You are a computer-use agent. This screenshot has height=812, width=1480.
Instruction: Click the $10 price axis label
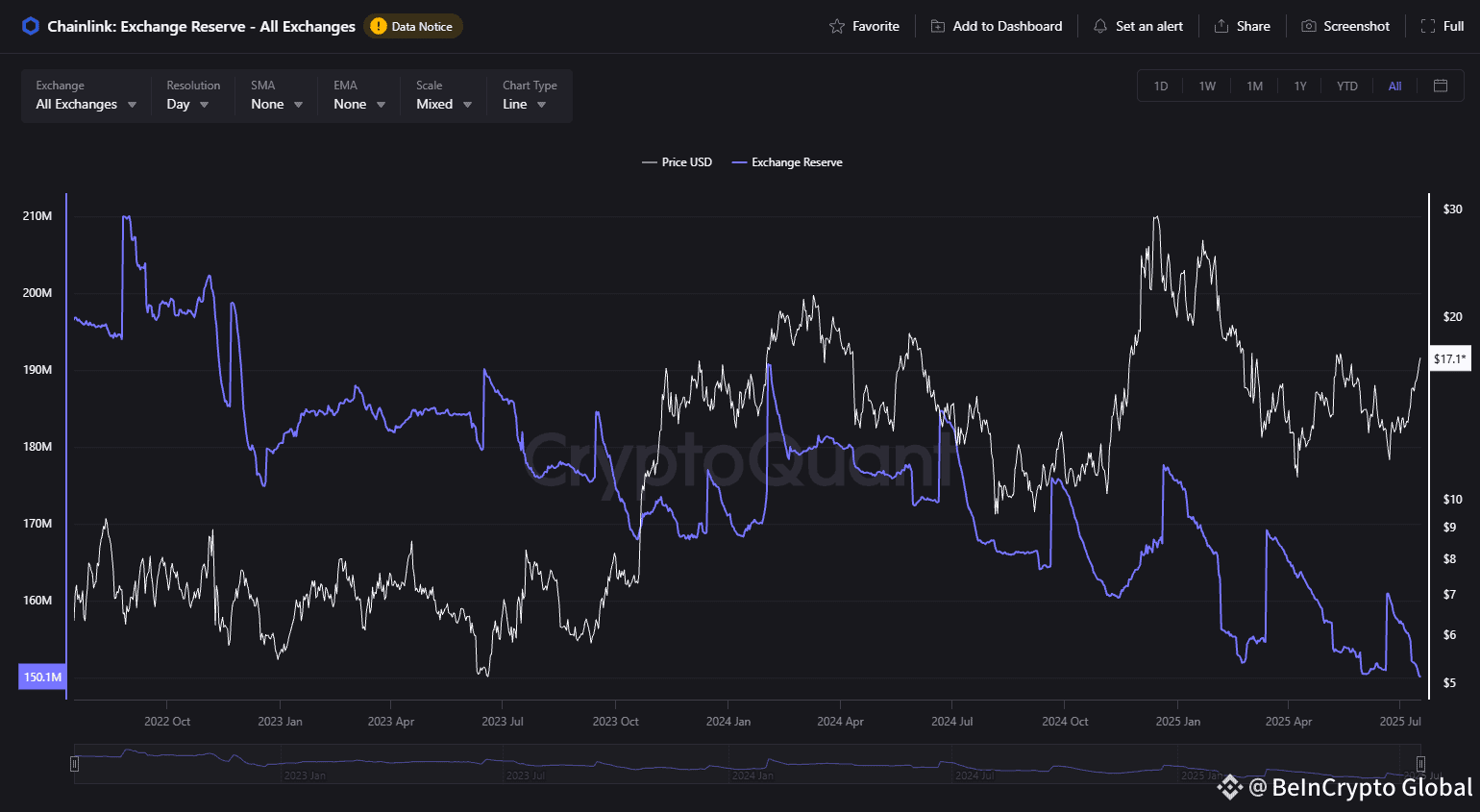pyautogui.click(x=1452, y=499)
